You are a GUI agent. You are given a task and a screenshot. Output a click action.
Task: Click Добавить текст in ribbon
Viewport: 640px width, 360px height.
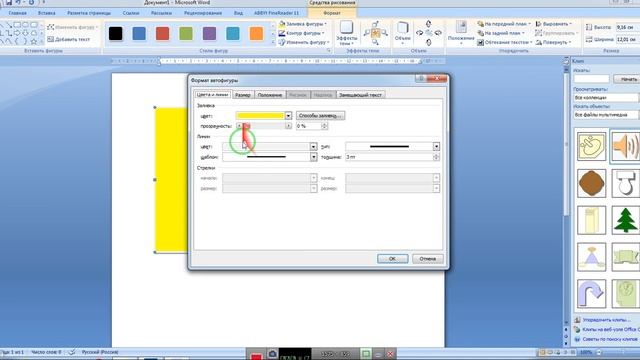(69, 40)
